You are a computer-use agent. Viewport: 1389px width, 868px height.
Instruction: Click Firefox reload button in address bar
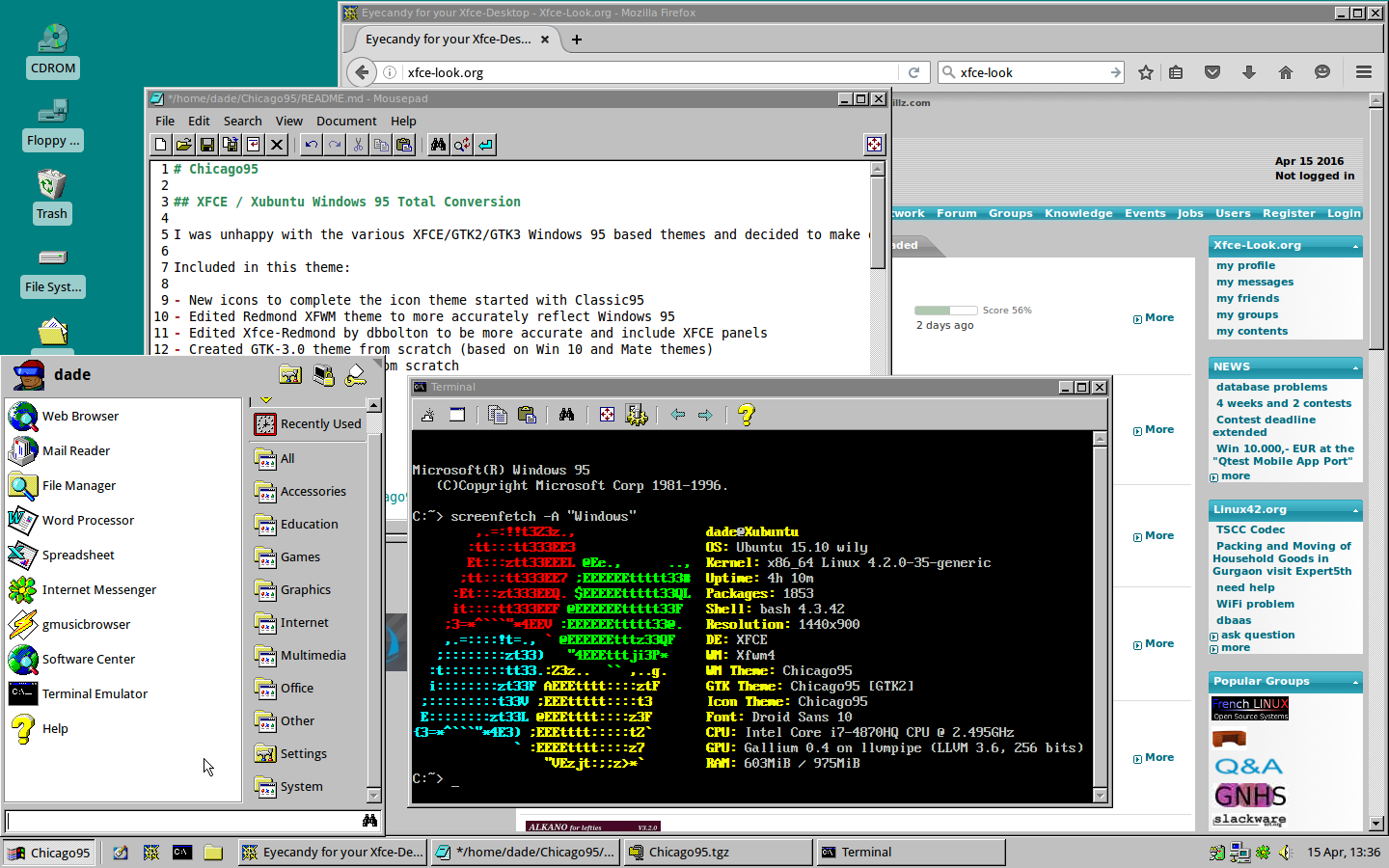pos(913,72)
